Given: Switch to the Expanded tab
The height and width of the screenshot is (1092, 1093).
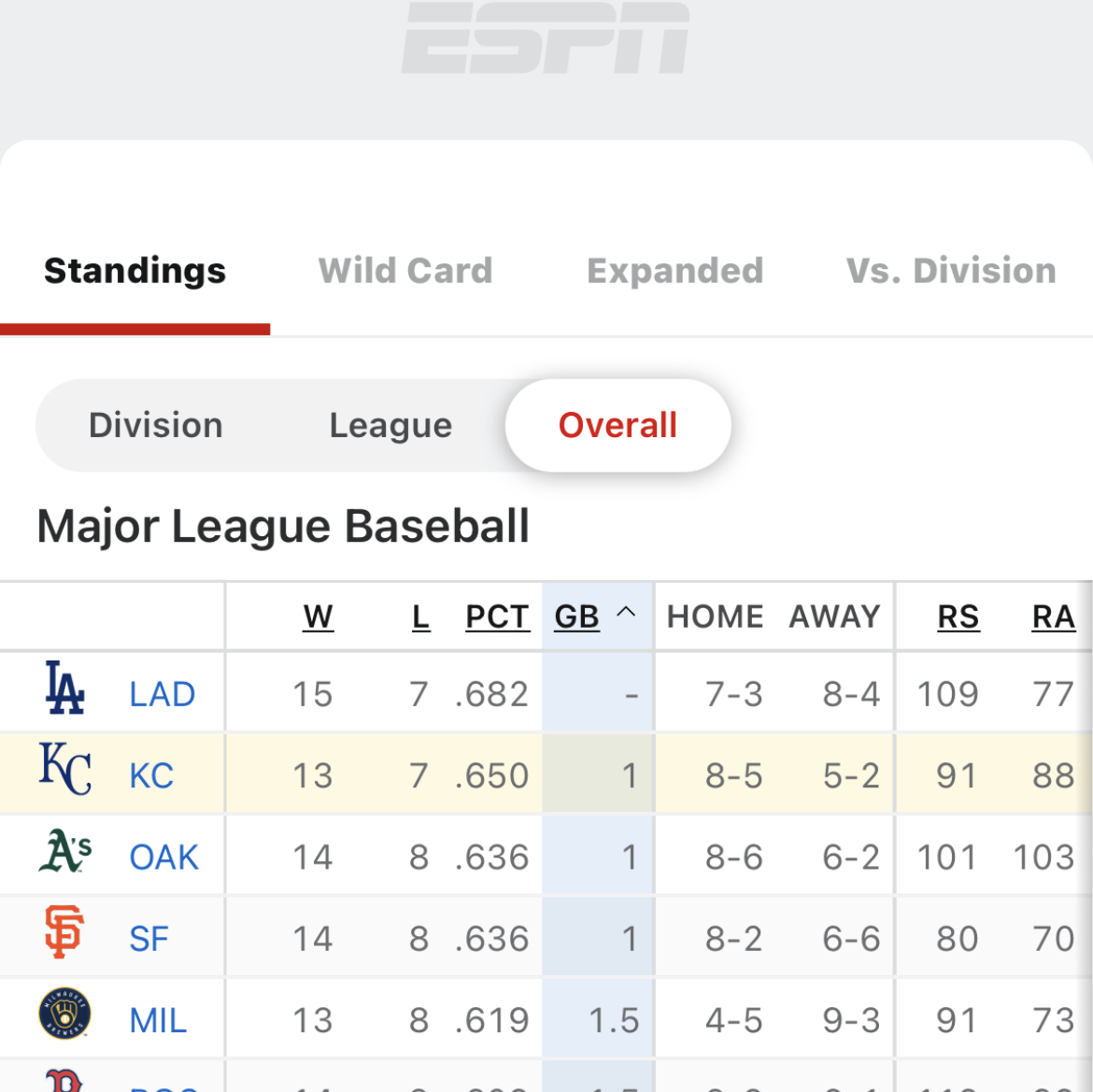Looking at the screenshot, I should click(675, 270).
